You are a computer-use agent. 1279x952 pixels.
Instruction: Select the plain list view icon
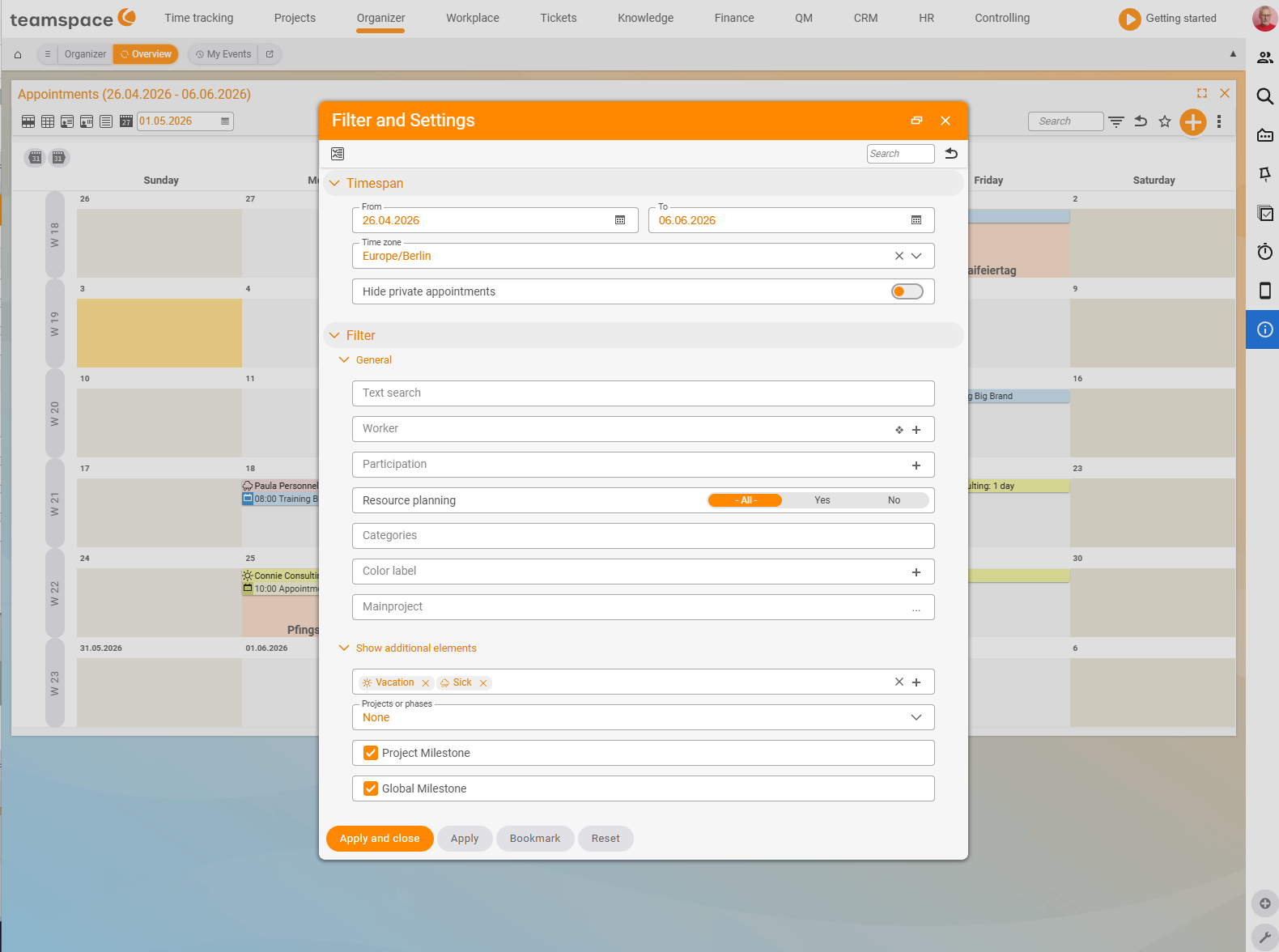[x=106, y=121]
